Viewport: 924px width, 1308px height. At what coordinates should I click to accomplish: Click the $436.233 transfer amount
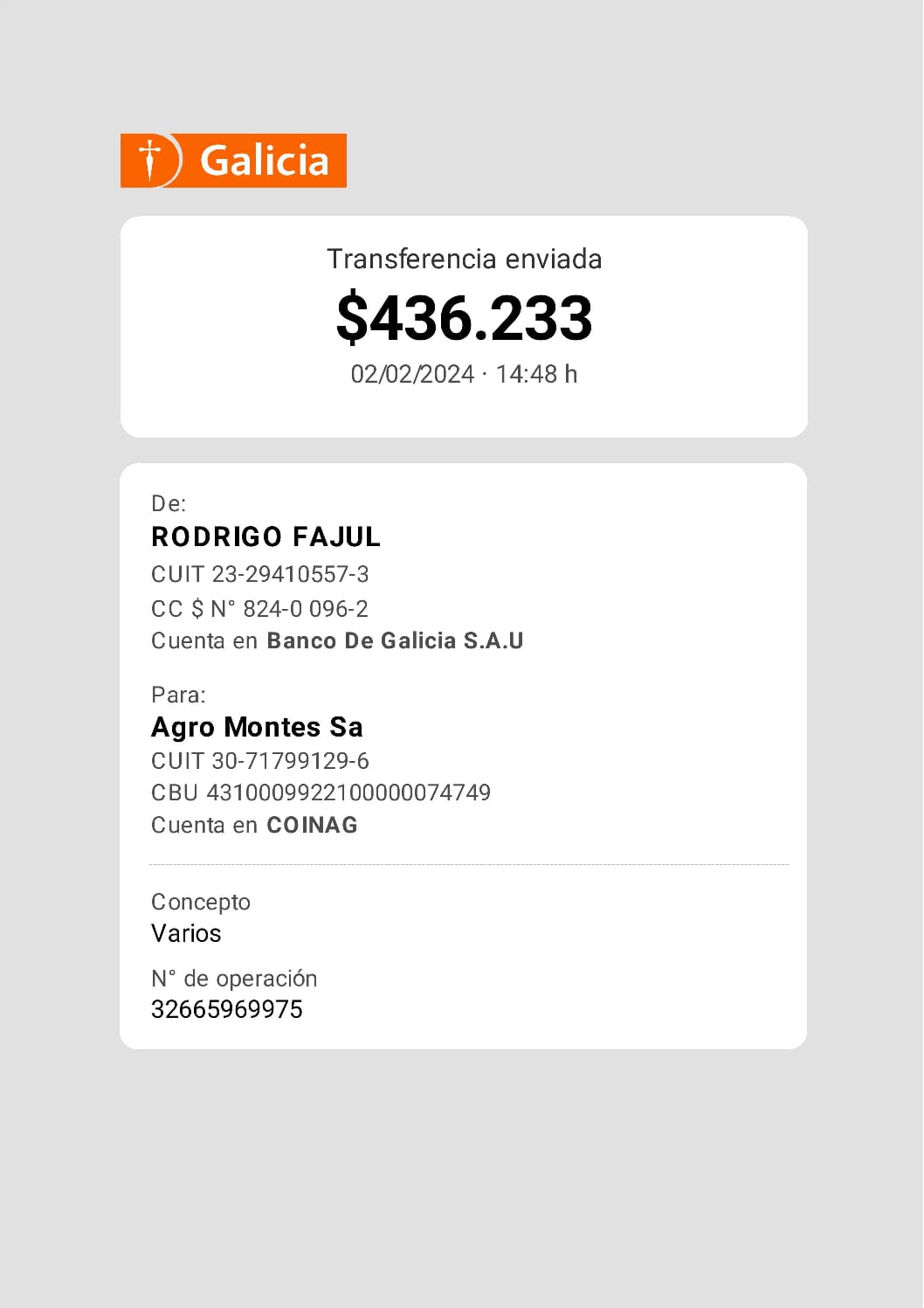coord(464,318)
